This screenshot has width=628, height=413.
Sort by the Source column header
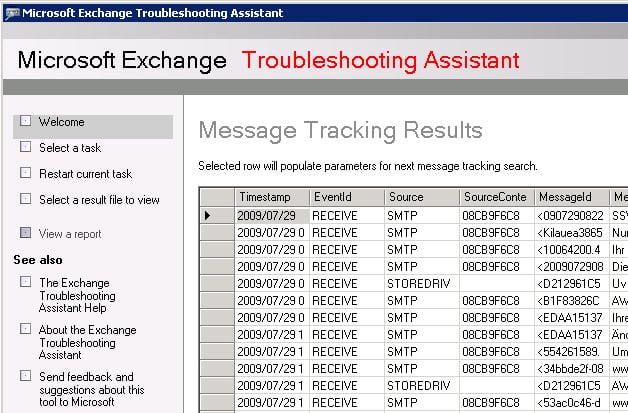coord(422,197)
